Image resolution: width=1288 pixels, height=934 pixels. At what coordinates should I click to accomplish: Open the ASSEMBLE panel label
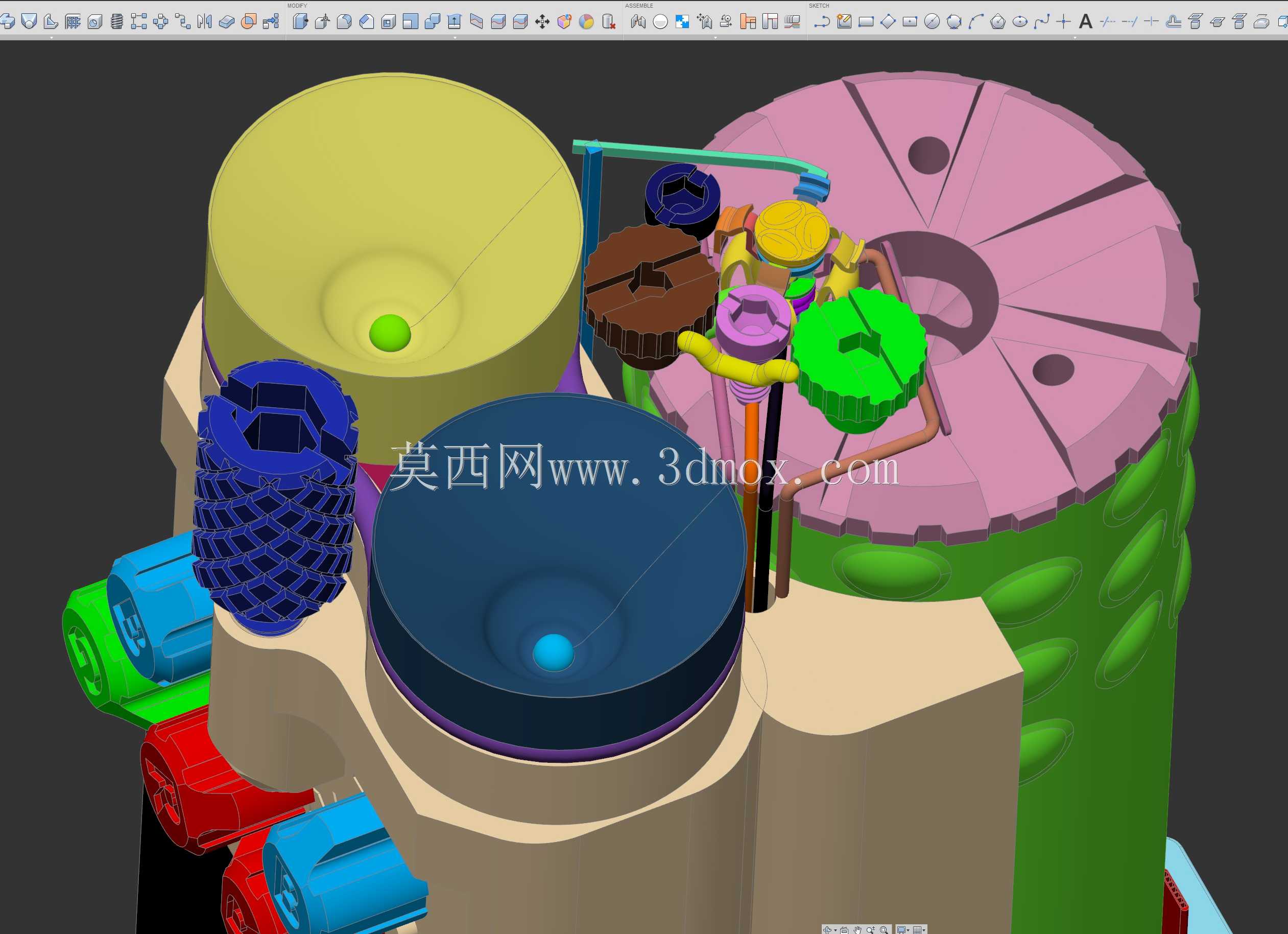click(x=639, y=6)
